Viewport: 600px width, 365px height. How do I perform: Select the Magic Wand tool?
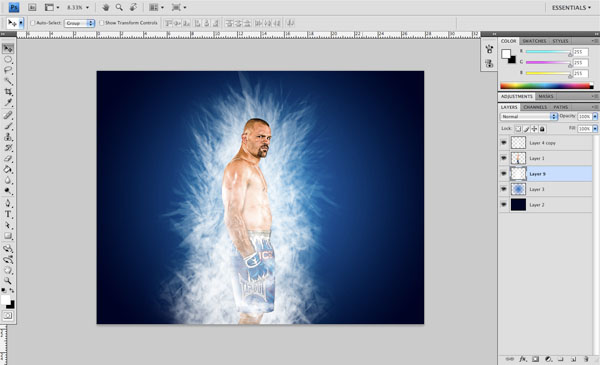8,81
